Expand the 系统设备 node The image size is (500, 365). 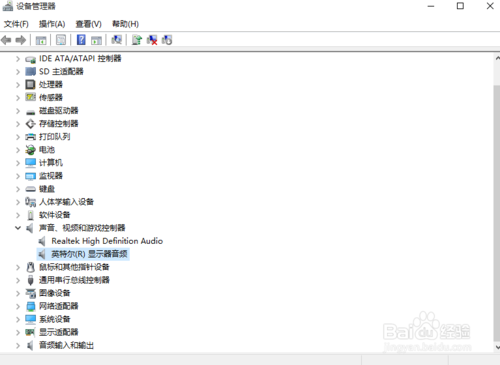pyautogui.click(x=18, y=319)
